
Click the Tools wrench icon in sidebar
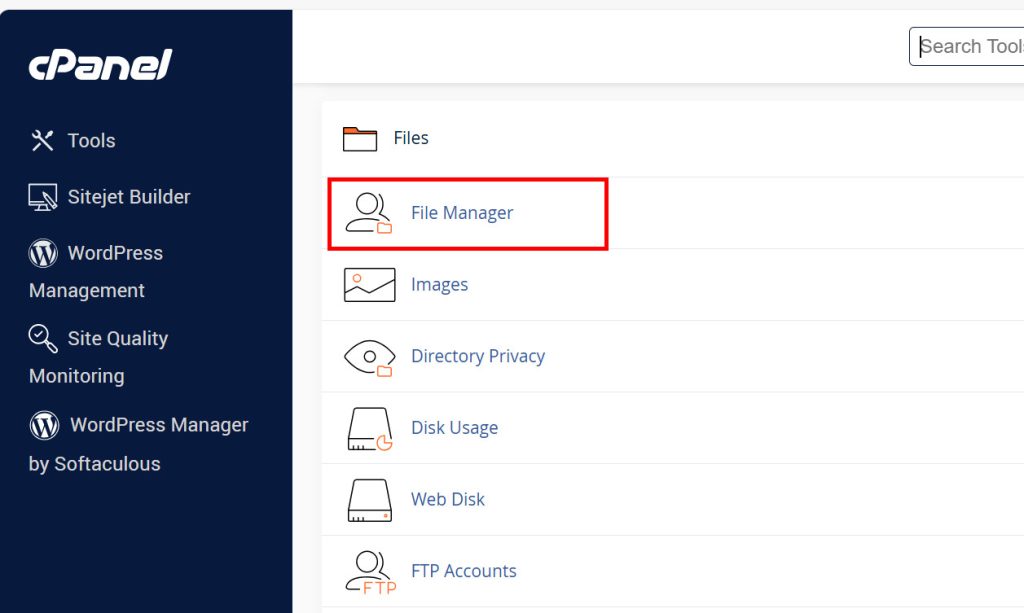pos(42,140)
